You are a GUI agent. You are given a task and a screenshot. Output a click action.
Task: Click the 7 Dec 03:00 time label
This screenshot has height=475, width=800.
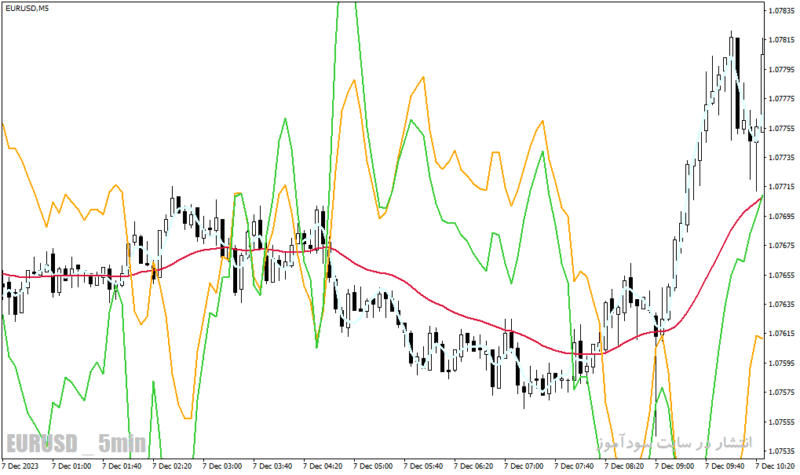coord(222,466)
